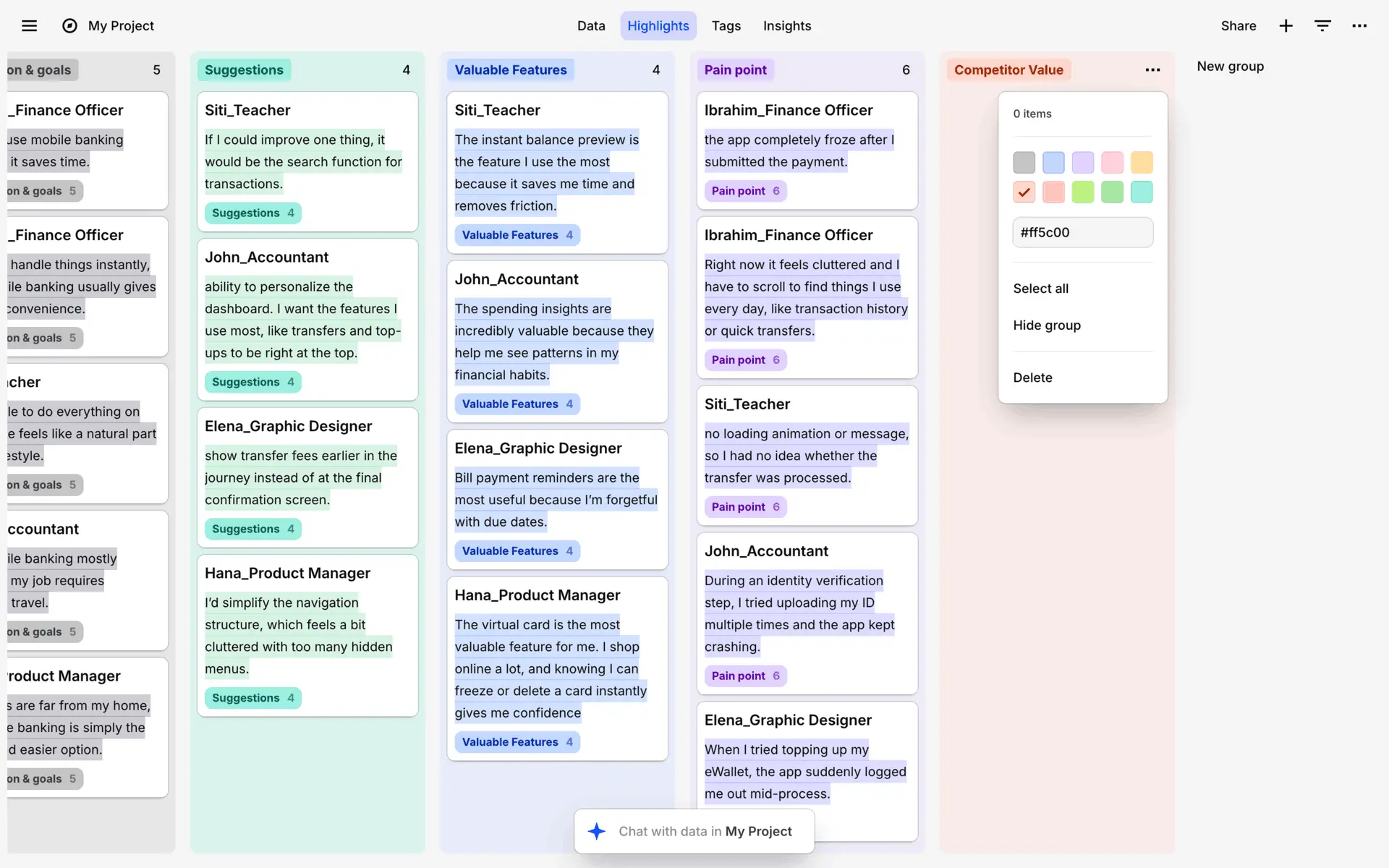This screenshot has height=868, width=1389.
Task: Click the blue sparkle chat icon
Action: tap(597, 831)
